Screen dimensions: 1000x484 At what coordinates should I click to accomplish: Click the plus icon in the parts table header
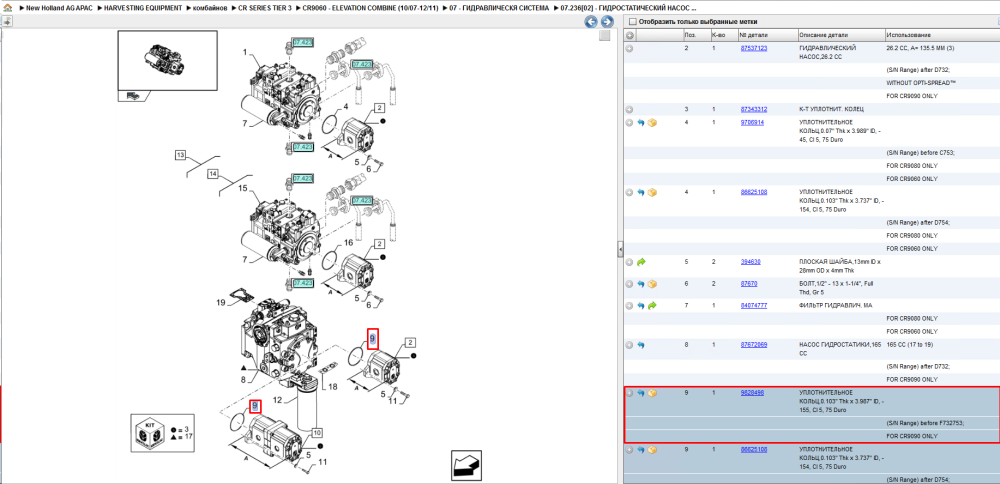629,34
